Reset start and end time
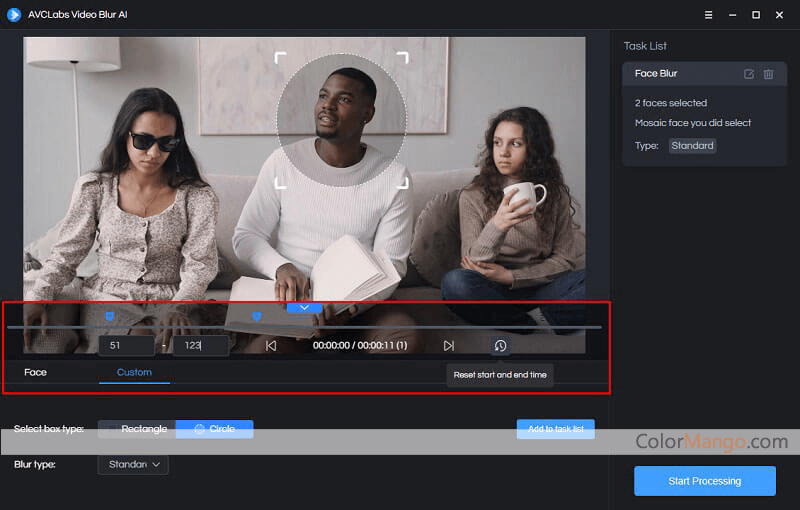 point(500,346)
